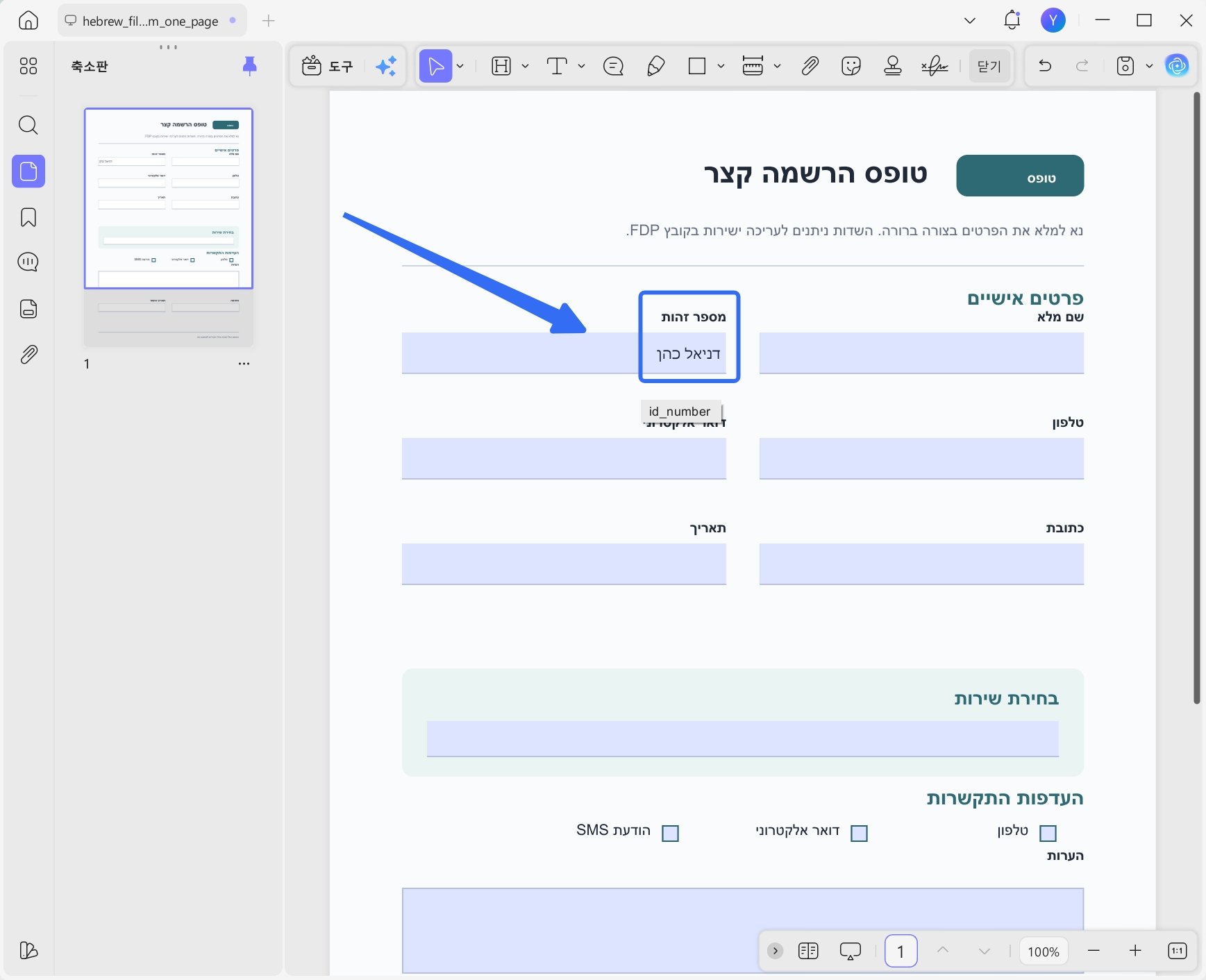Open the highlight tool options dropdown
Image resolution: width=1206 pixels, height=980 pixels.
coord(526,66)
